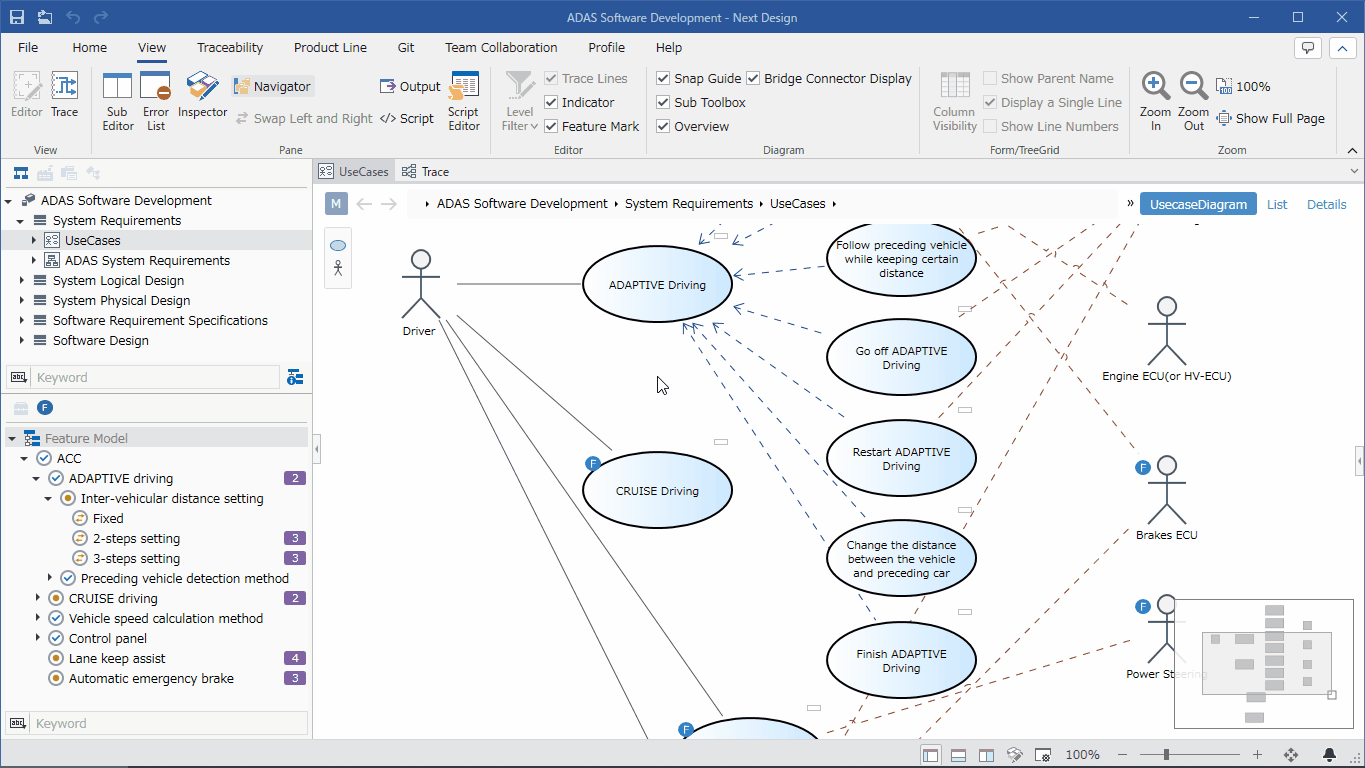Select the actor tool in toolbox
Screen dimensions: 1365x768
[338, 268]
